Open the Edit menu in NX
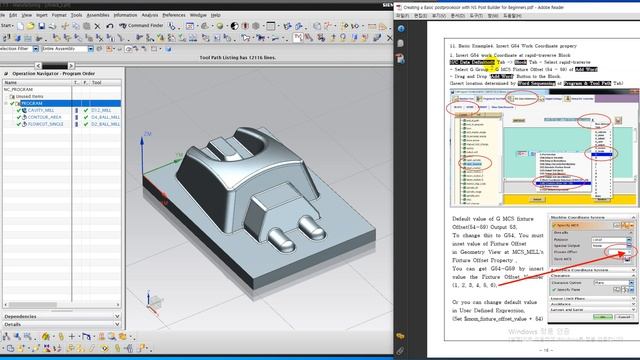Viewport: 640px width, 360px height. [x=13, y=15]
